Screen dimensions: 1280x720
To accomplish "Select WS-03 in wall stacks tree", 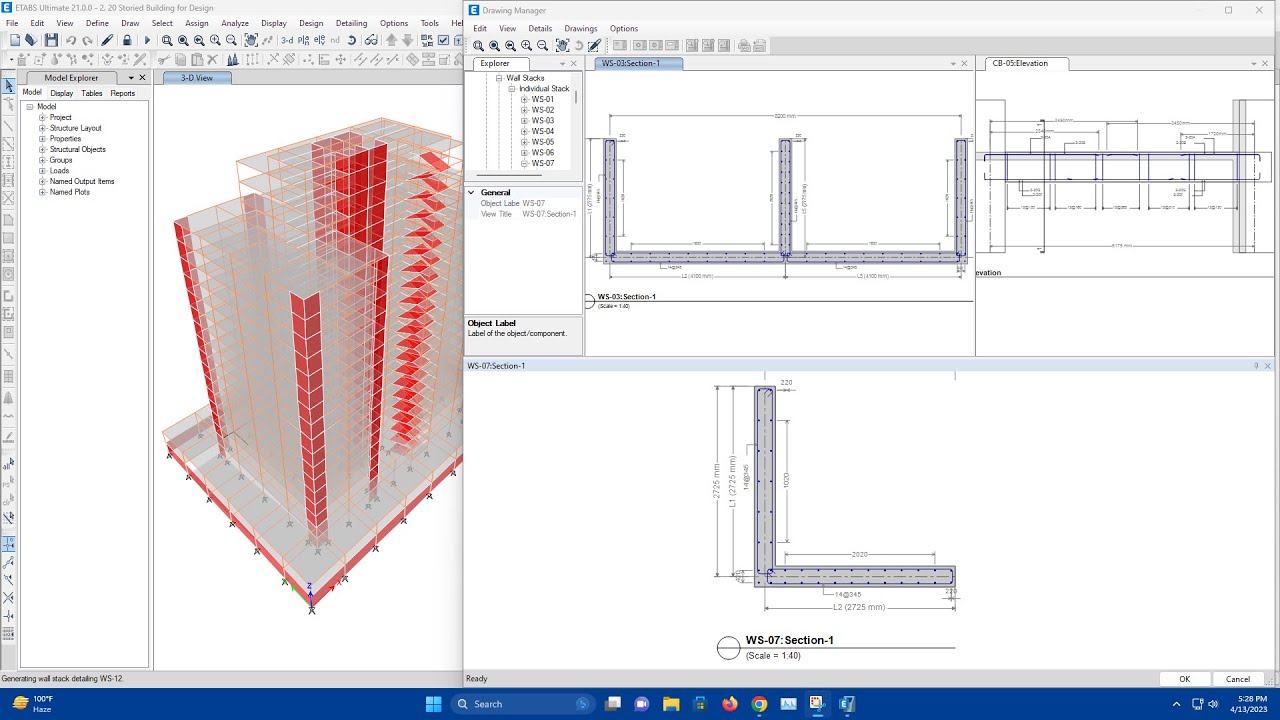I will [543, 121].
